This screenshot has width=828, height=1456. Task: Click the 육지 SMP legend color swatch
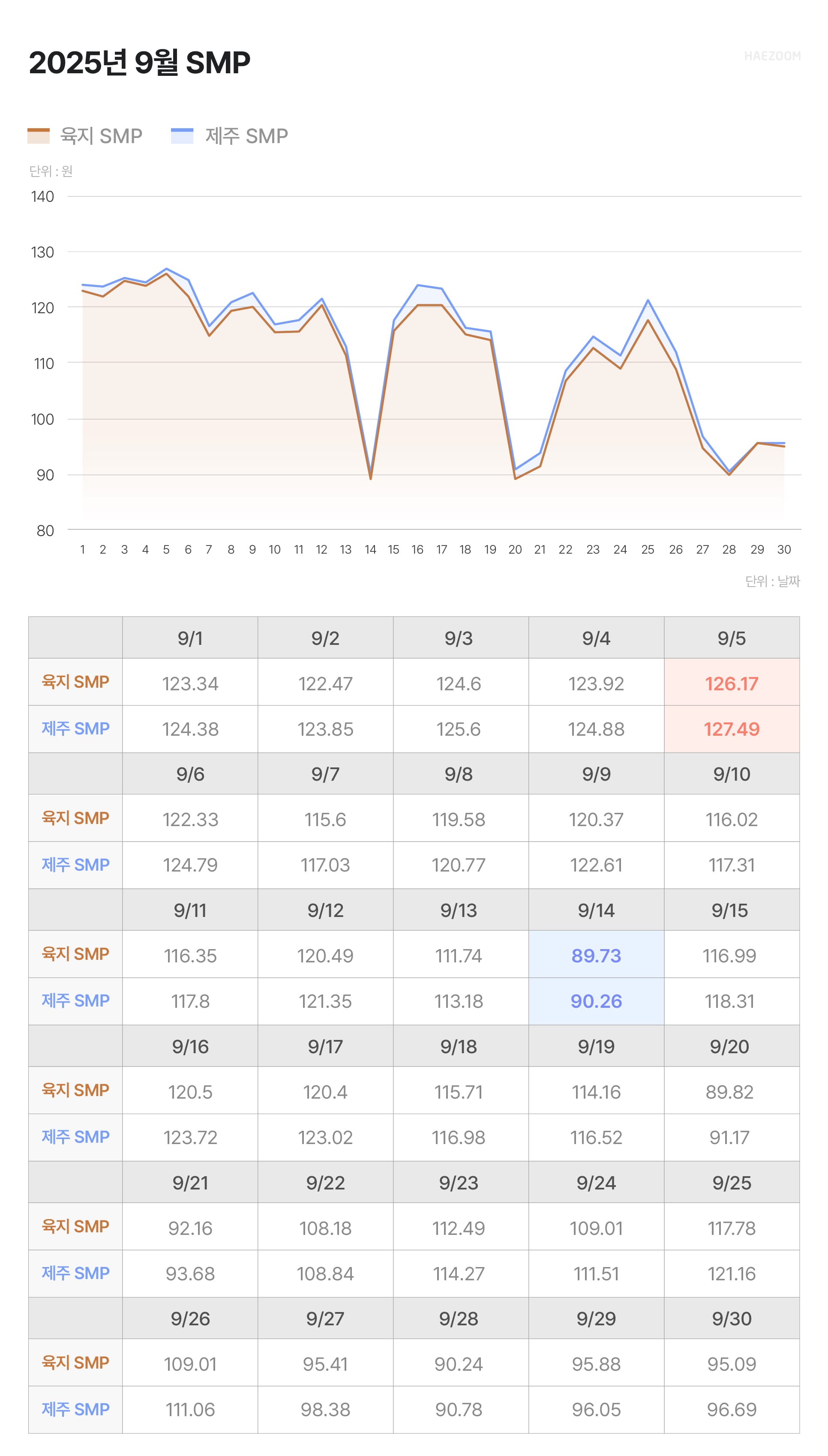tap(38, 135)
